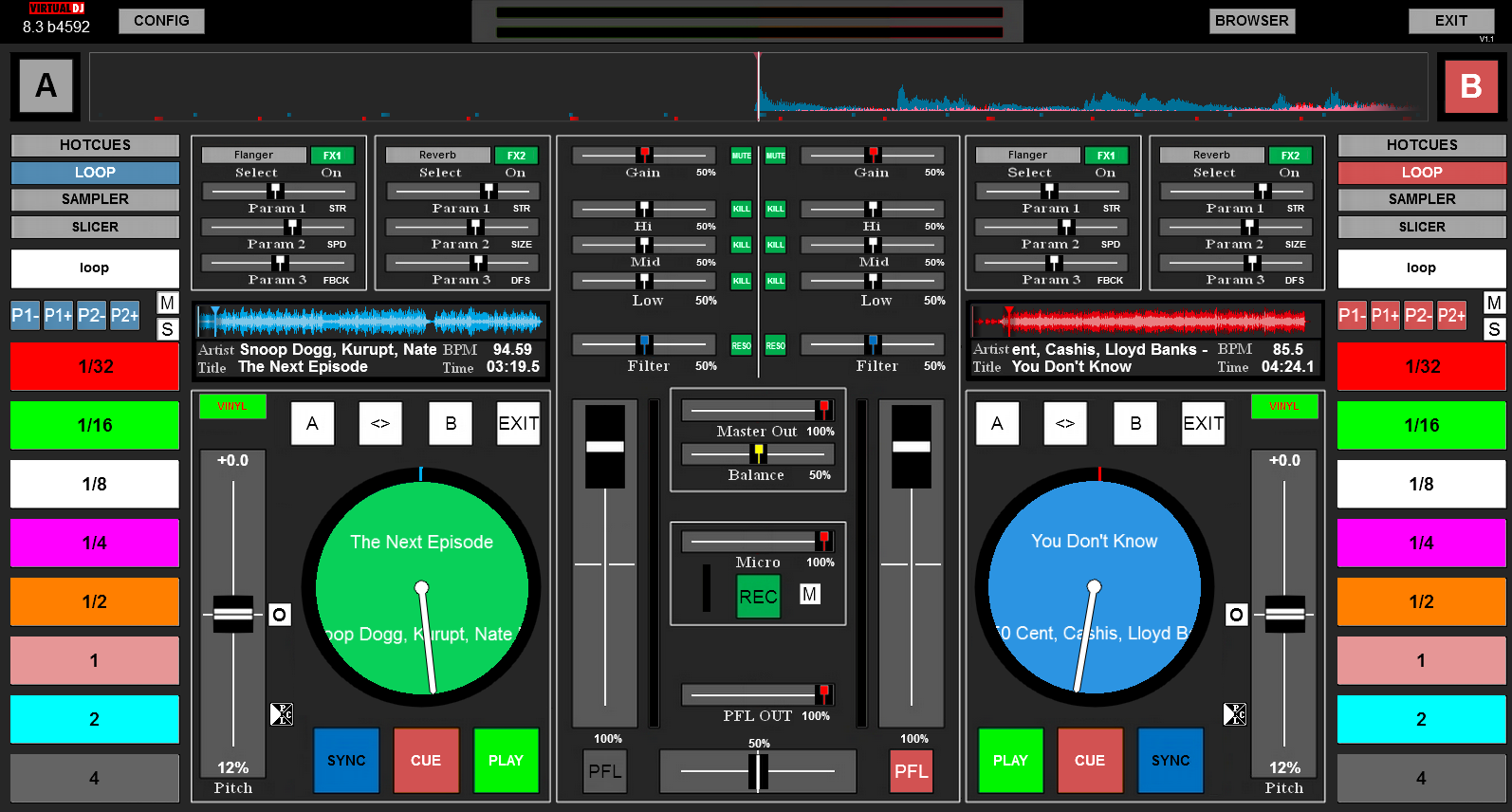Open left deck Flanger effect selector

(x=253, y=155)
